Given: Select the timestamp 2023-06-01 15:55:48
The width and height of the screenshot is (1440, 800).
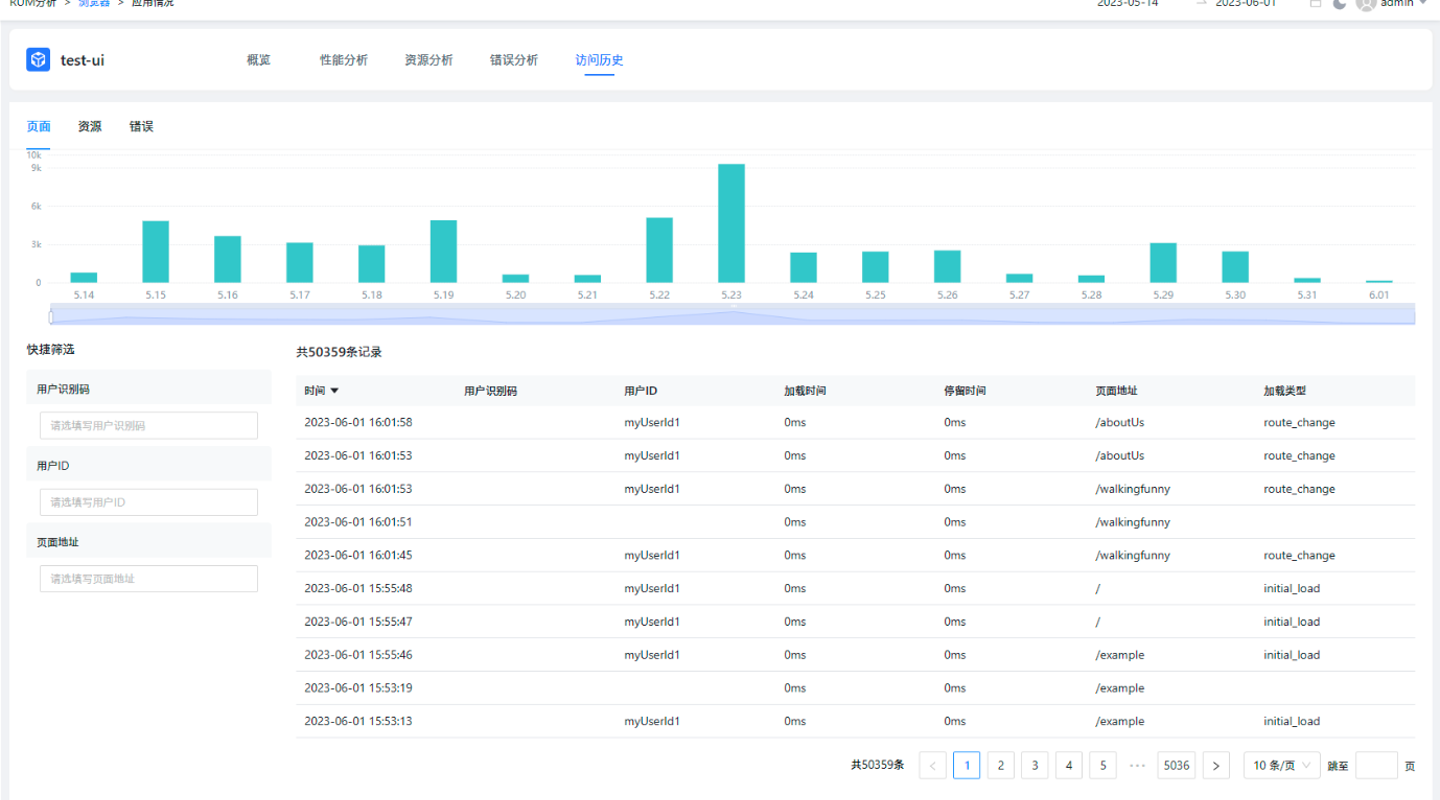Looking at the screenshot, I should (358, 588).
